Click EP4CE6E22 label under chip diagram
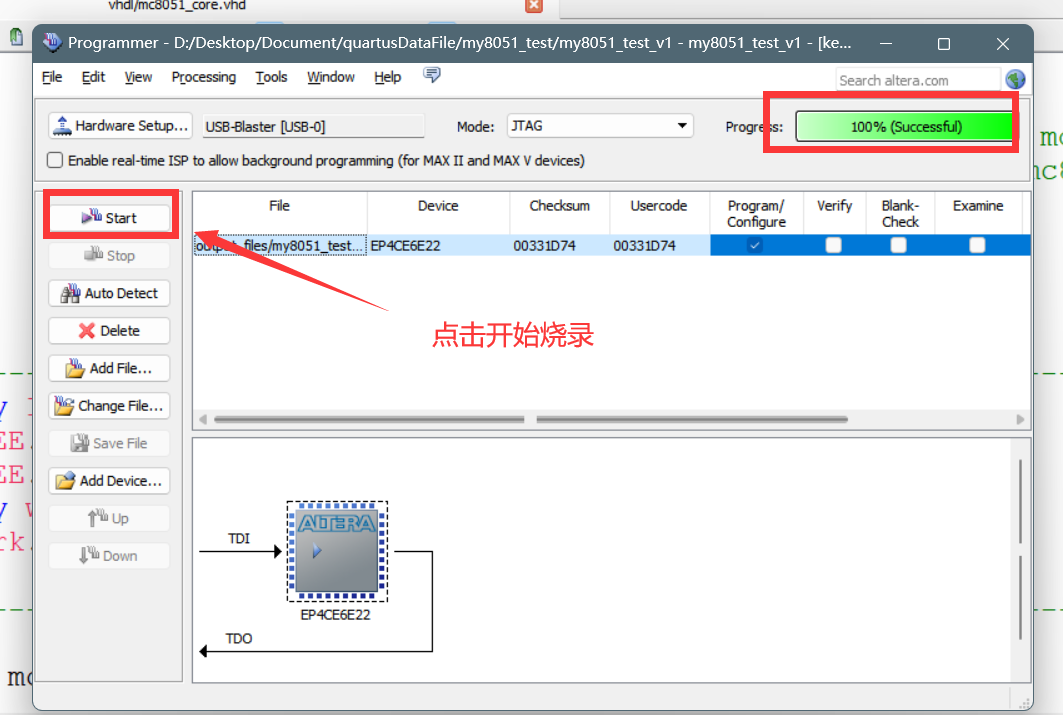 (336, 615)
